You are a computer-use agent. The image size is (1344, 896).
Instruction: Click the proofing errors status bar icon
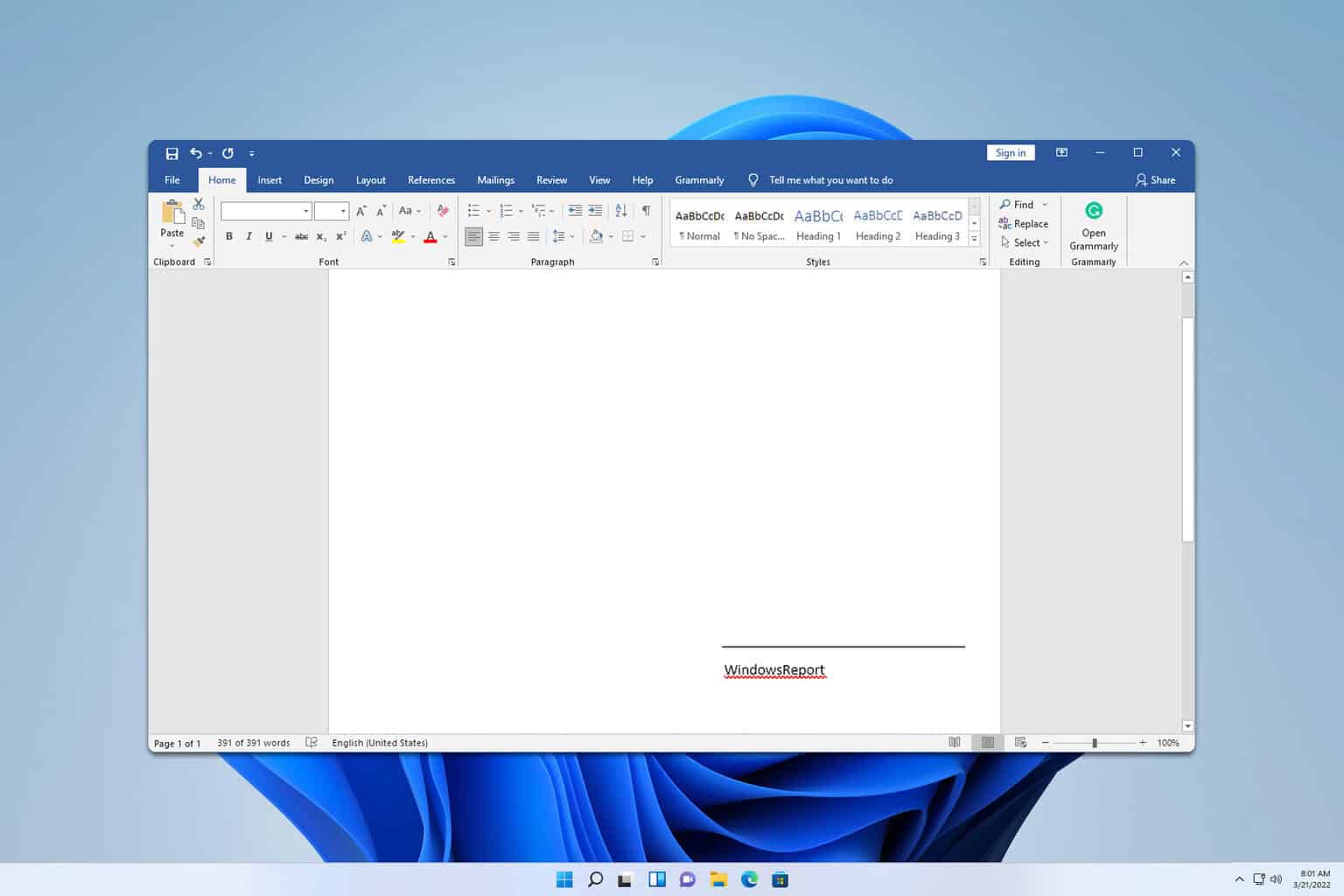pos(311,743)
